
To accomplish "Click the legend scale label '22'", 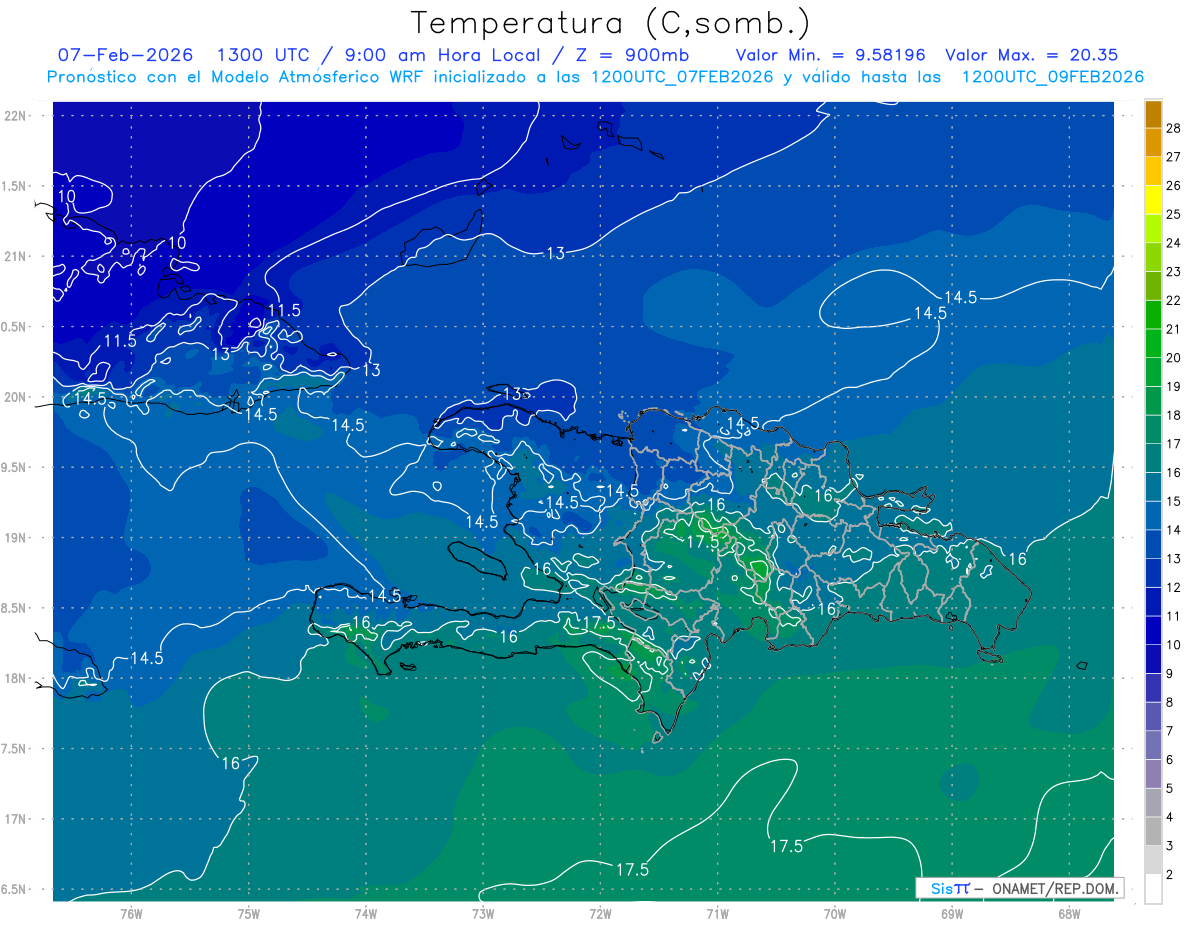I will (x=1174, y=300).
